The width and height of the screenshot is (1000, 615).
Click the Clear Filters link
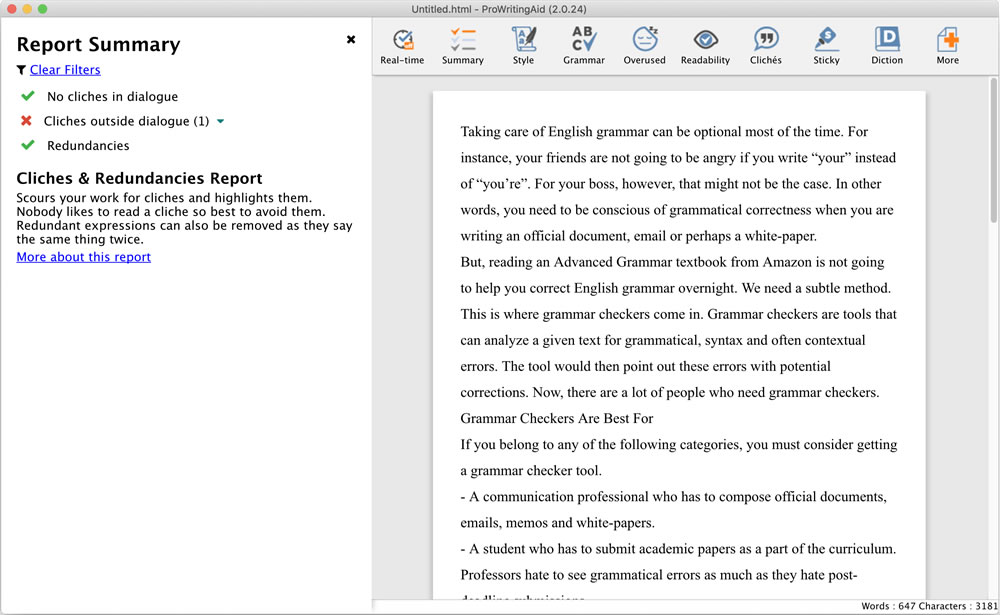point(65,70)
